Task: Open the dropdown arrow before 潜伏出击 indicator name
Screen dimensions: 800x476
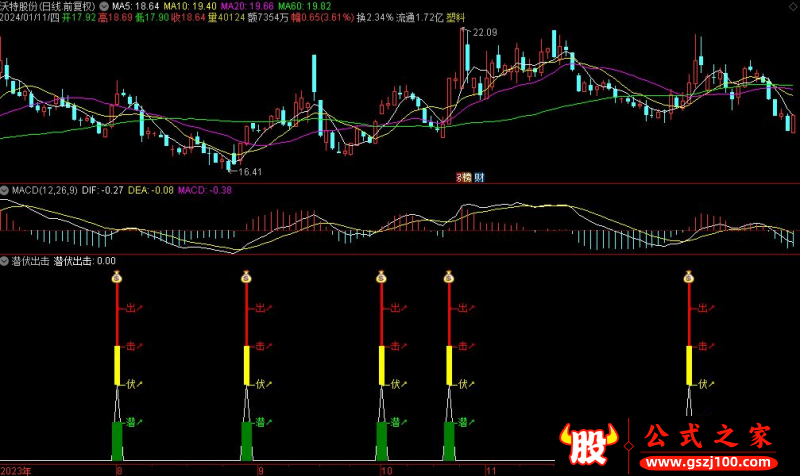Action: 5,261
